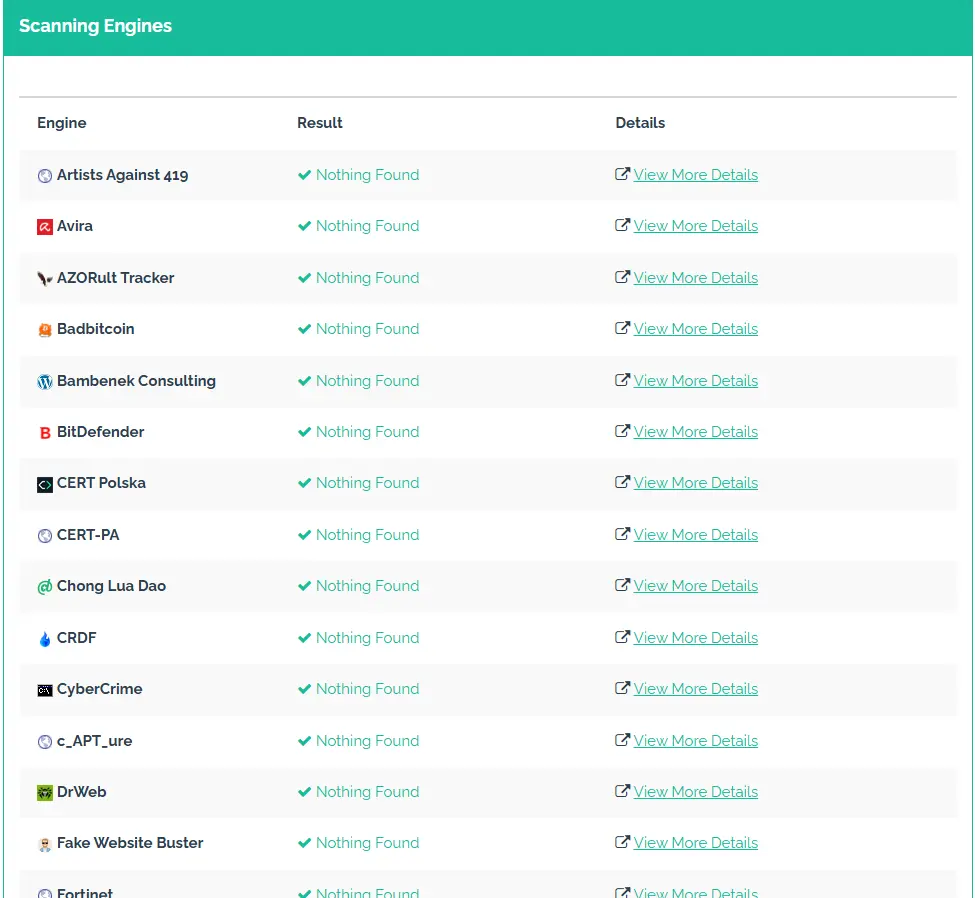
Task: Click the Artists Against 419 engine icon
Action: pos(45,176)
